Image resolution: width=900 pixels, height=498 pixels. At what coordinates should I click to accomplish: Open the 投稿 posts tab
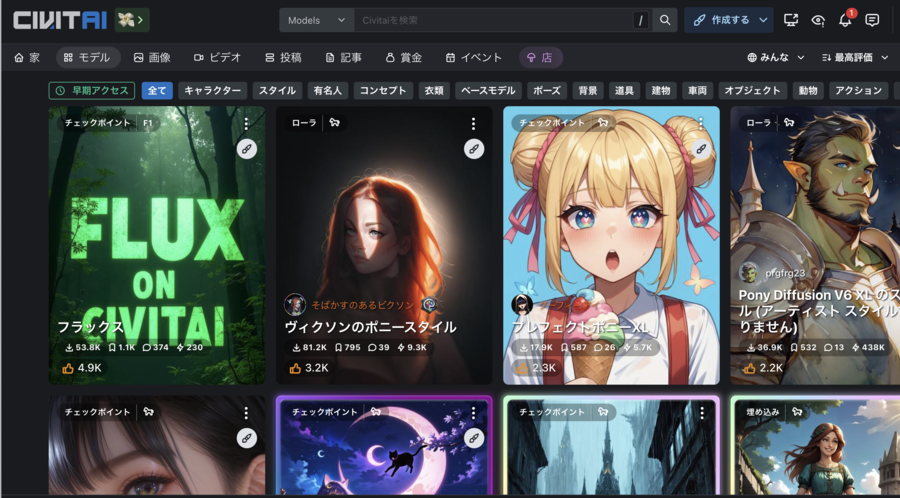click(283, 57)
